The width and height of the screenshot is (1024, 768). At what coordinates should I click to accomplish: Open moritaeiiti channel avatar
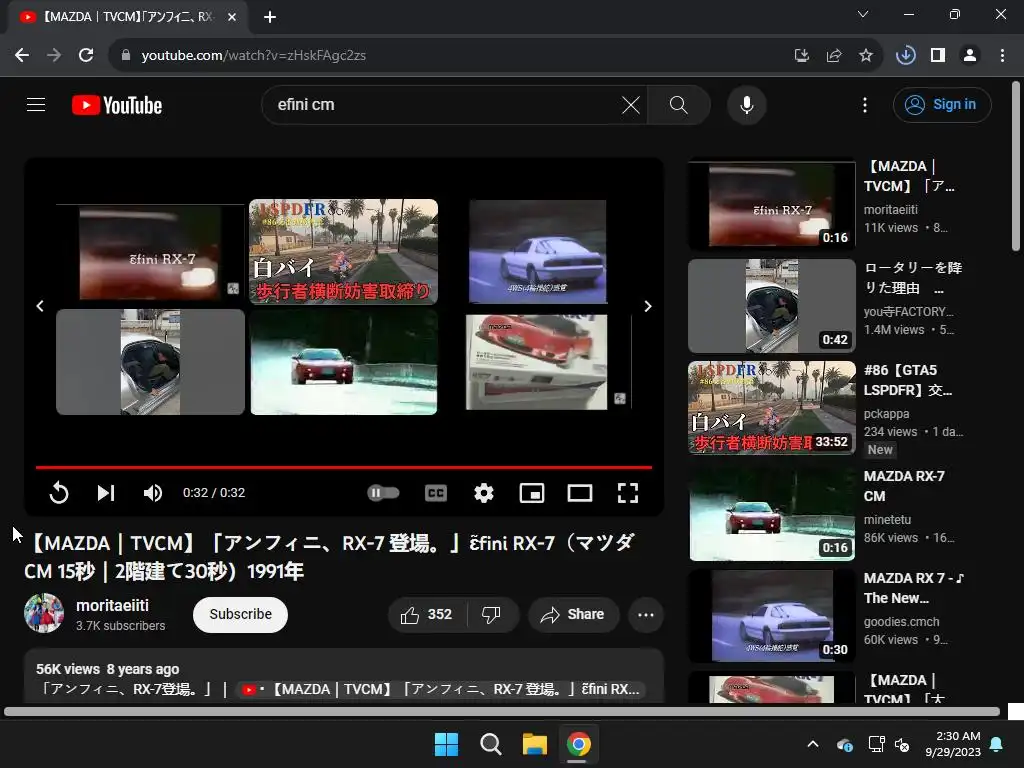tap(44, 613)
